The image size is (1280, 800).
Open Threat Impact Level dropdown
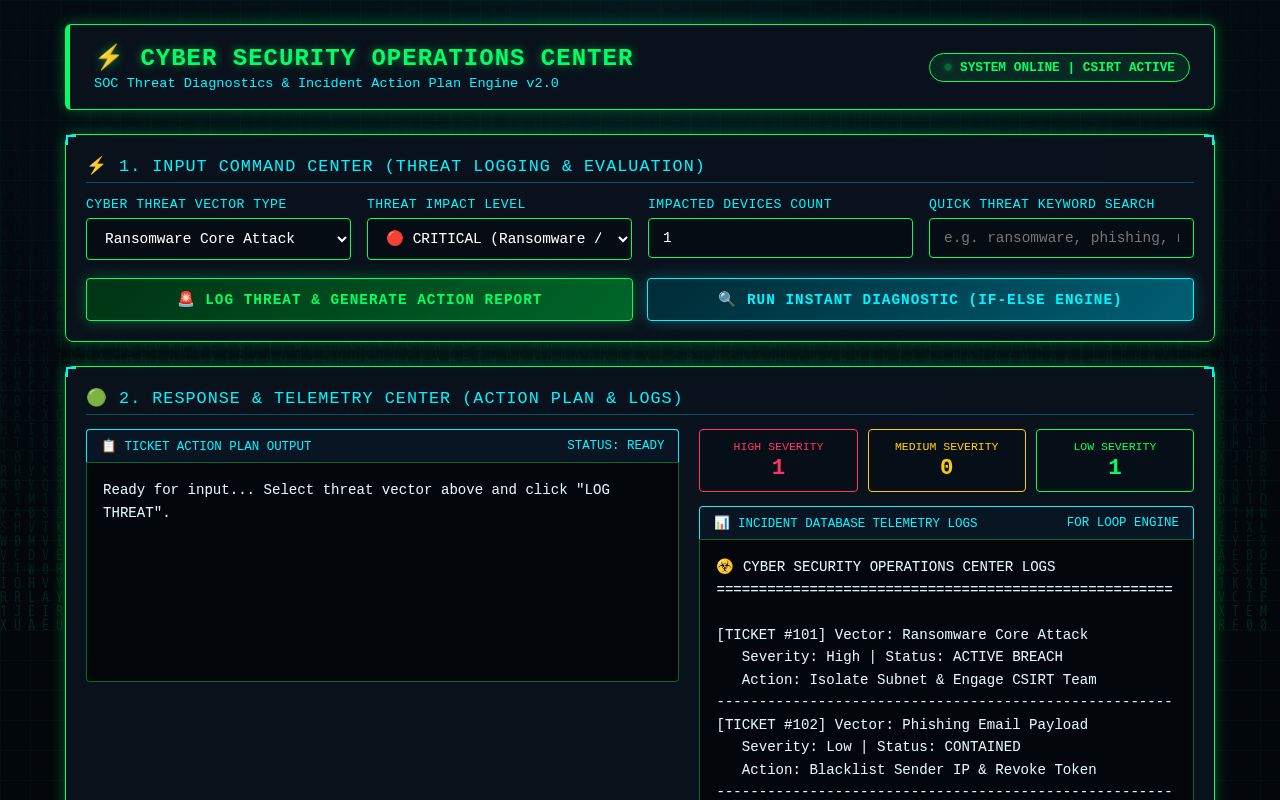point(499,239)
